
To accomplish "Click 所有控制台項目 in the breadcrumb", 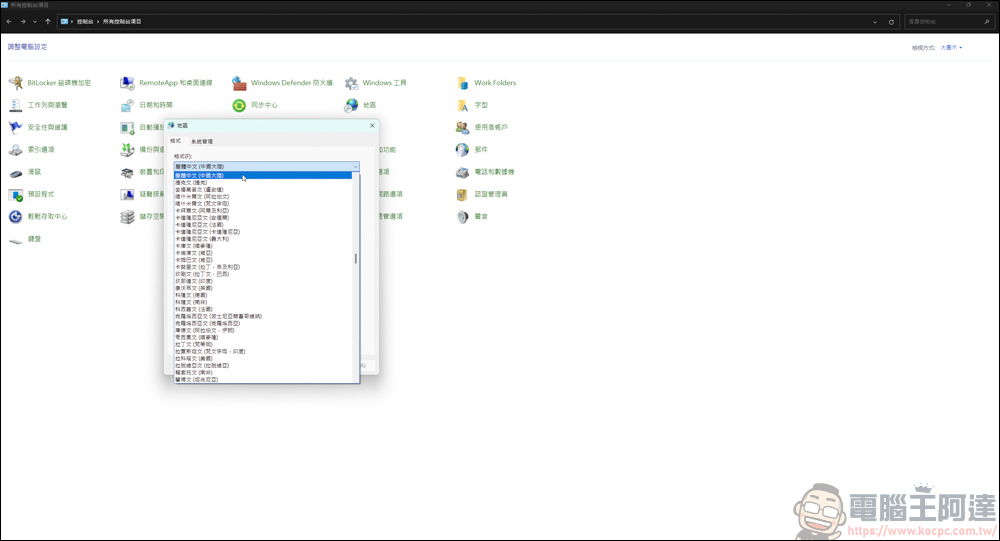I will click(x=122, y=22).
